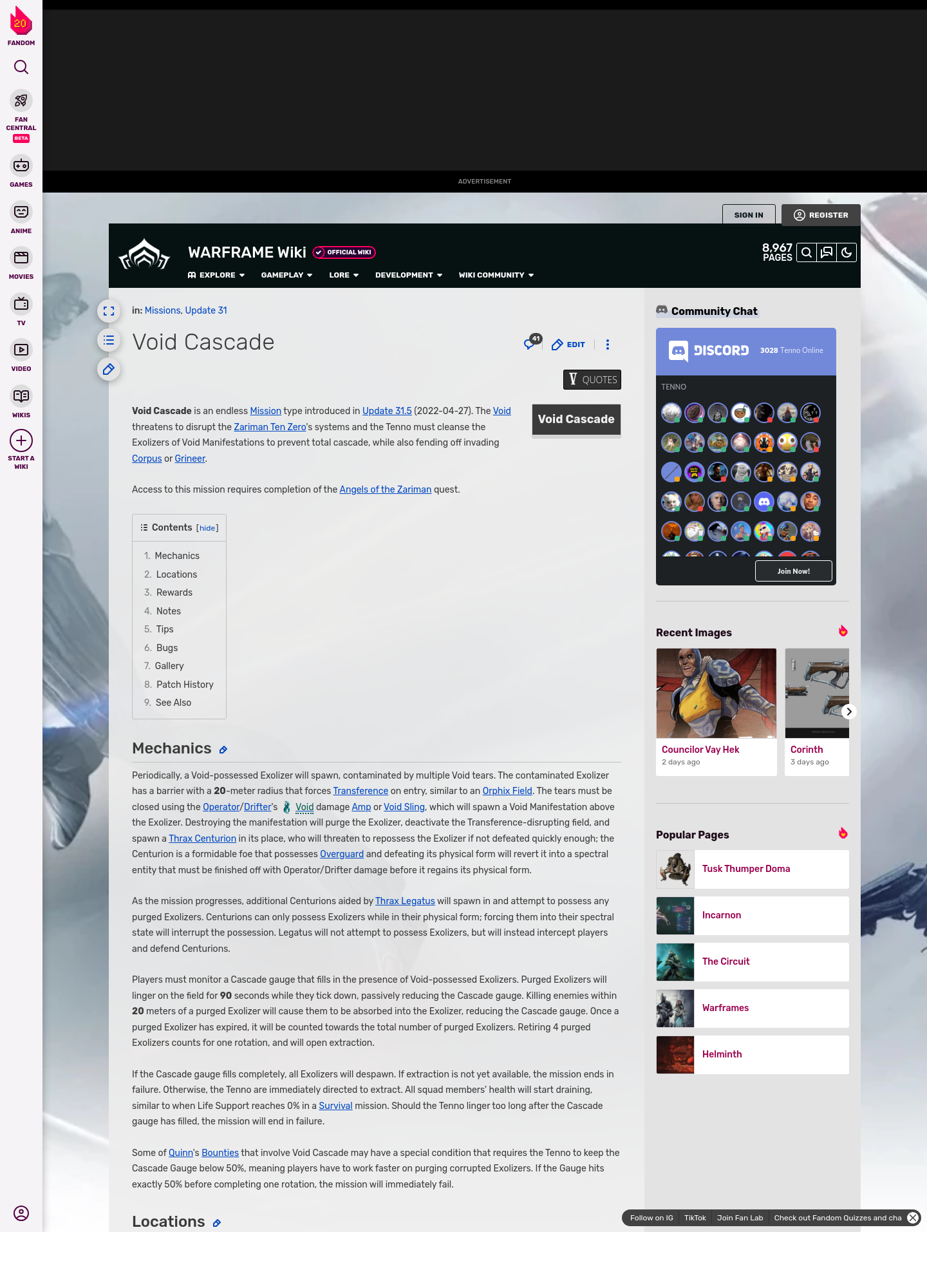Expand the Development menu
This screenshot has height=1288, width=927.
409,275
